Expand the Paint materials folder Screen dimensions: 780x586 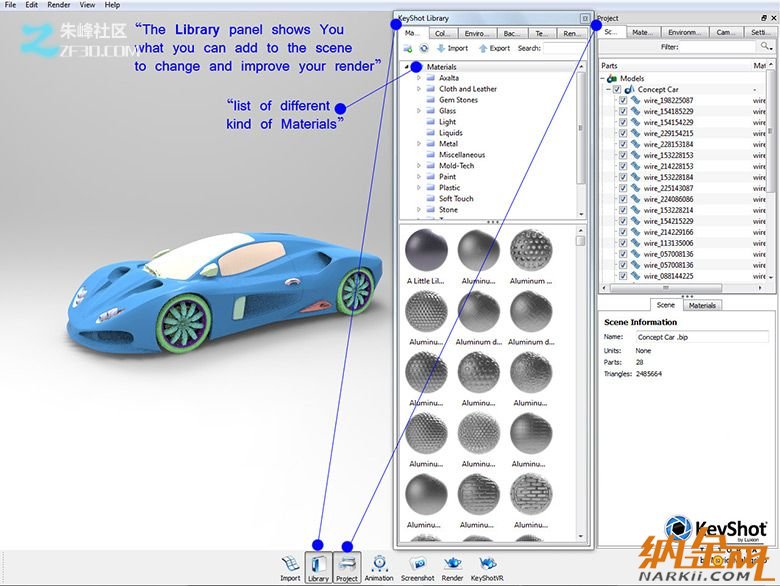(419, 177)
